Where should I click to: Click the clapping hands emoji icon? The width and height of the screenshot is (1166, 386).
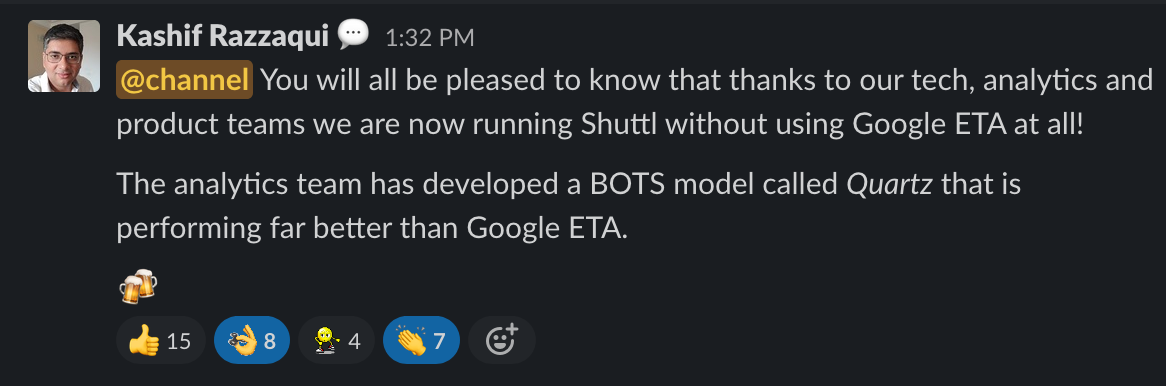pos(411,342)
